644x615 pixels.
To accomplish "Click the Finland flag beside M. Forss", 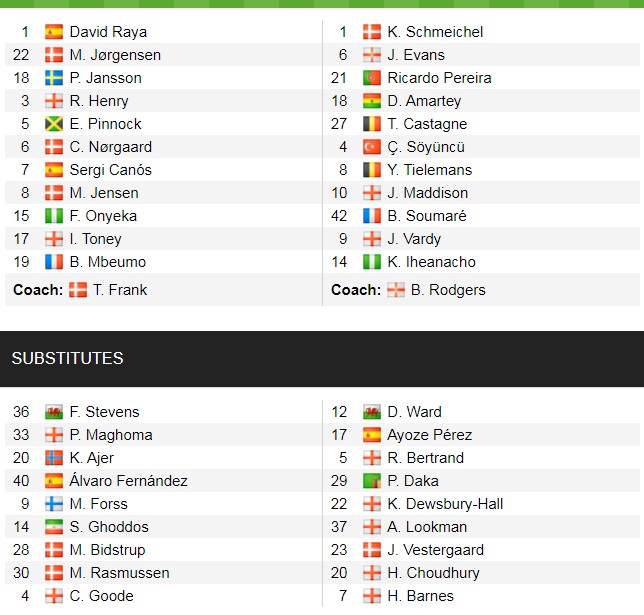I will click(x=54, y=504).
